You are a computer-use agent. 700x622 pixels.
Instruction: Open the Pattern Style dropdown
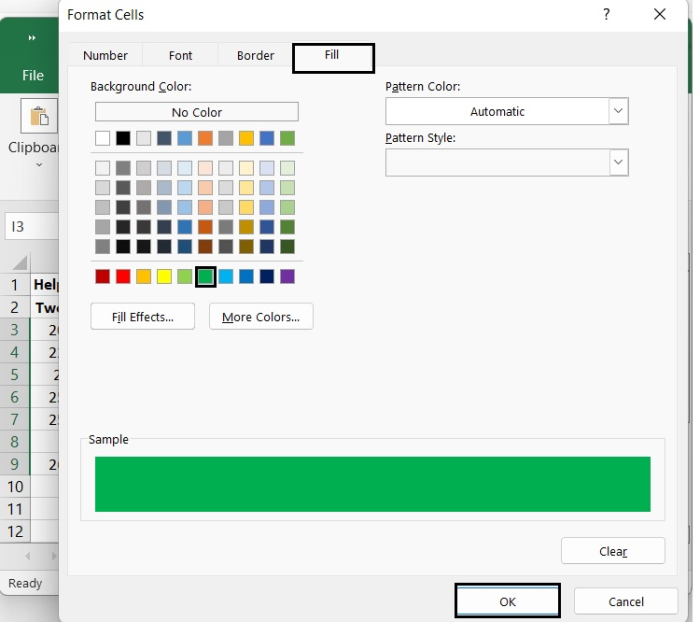point(618,162)
